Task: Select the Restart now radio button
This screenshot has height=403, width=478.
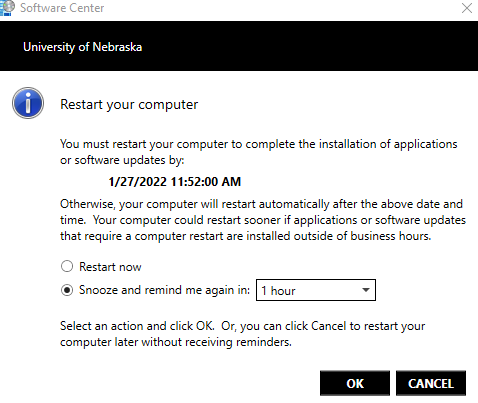Action: 67,266
